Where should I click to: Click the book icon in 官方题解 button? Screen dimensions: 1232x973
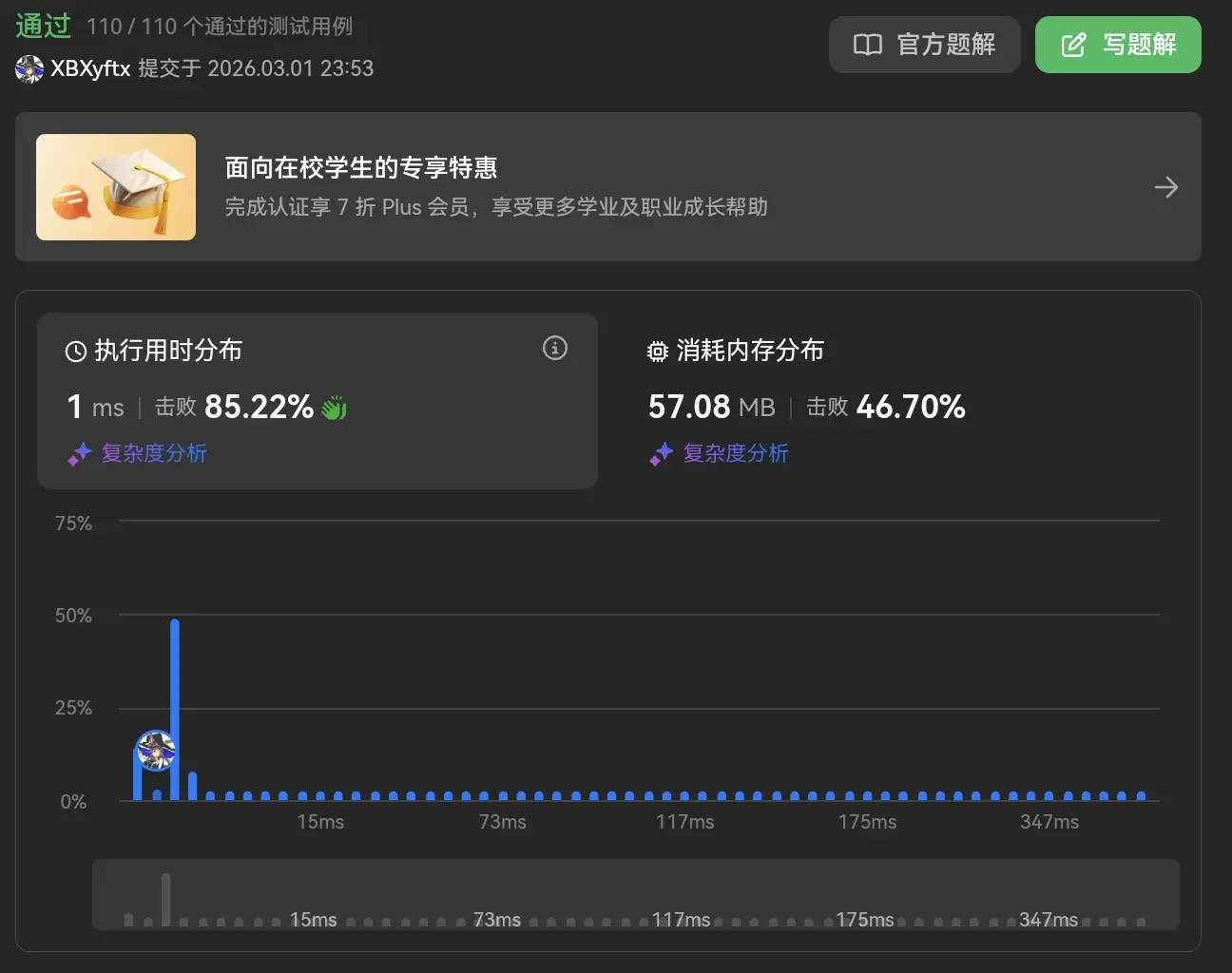coord(867,45)
